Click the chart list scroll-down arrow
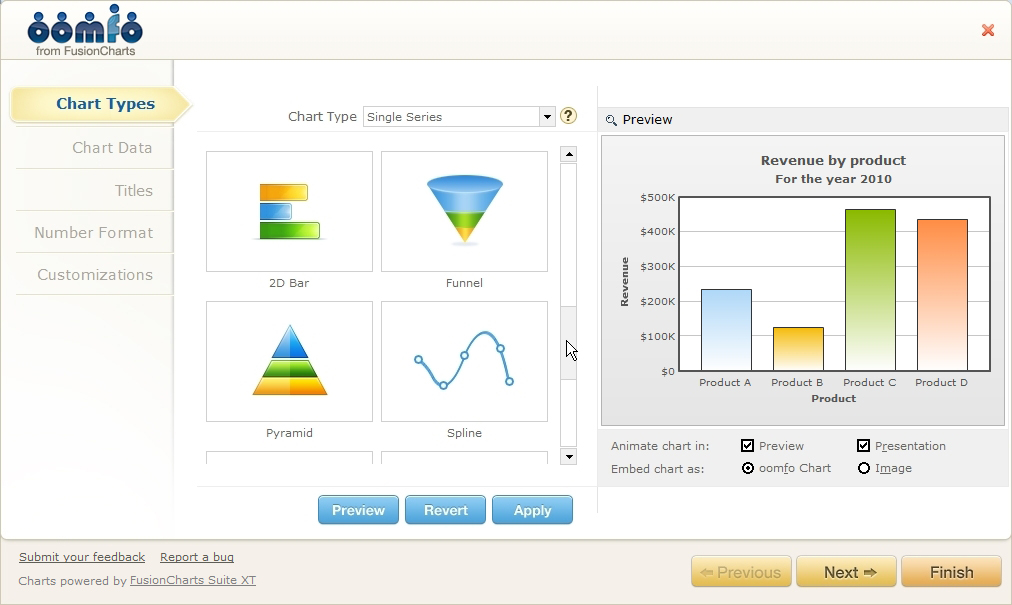The image size is (1012, 605). 568,456
